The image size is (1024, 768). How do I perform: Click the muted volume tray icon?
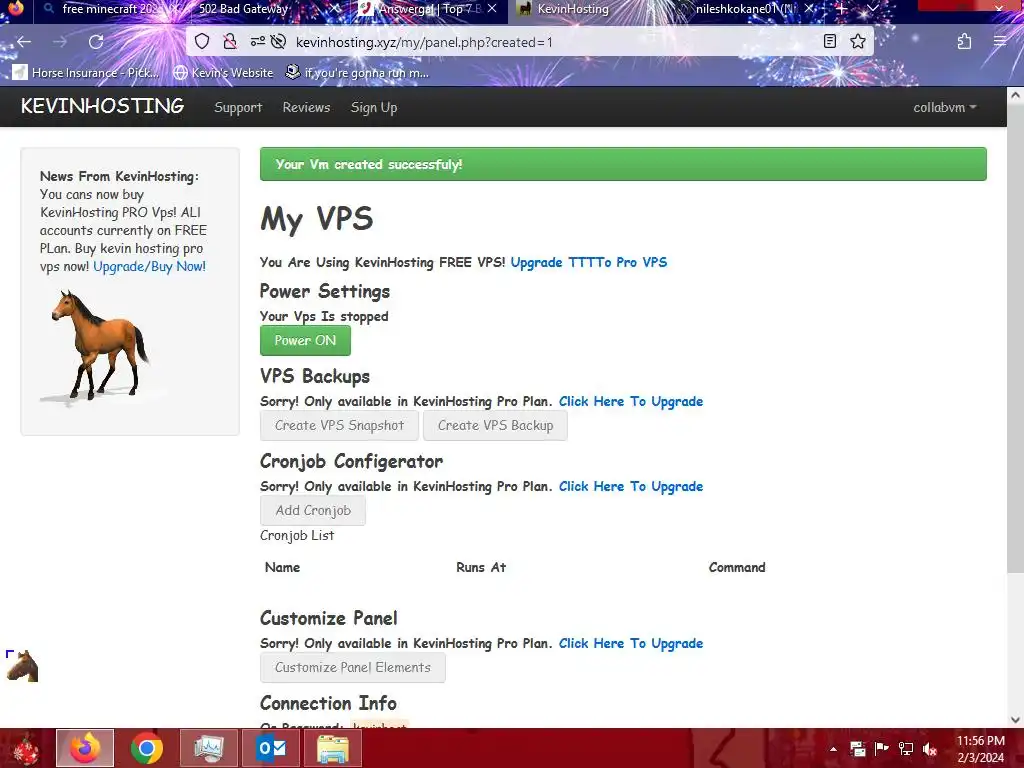point(930,748)
